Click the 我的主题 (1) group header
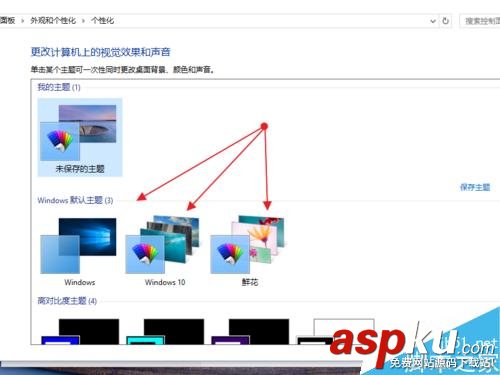 [59, 87]
